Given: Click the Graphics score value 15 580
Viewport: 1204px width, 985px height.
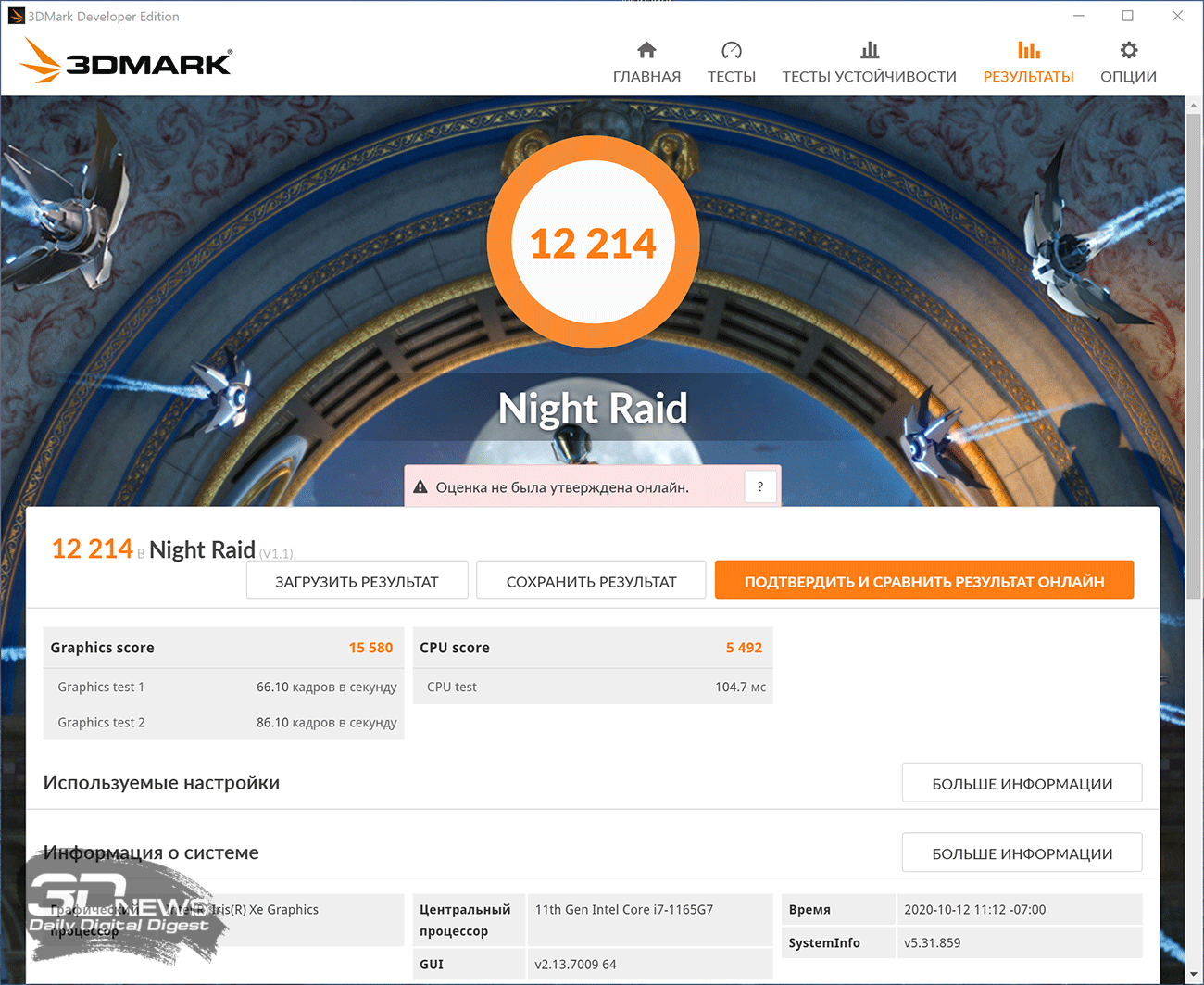Looking at the screenshot, I should (370, 648).
